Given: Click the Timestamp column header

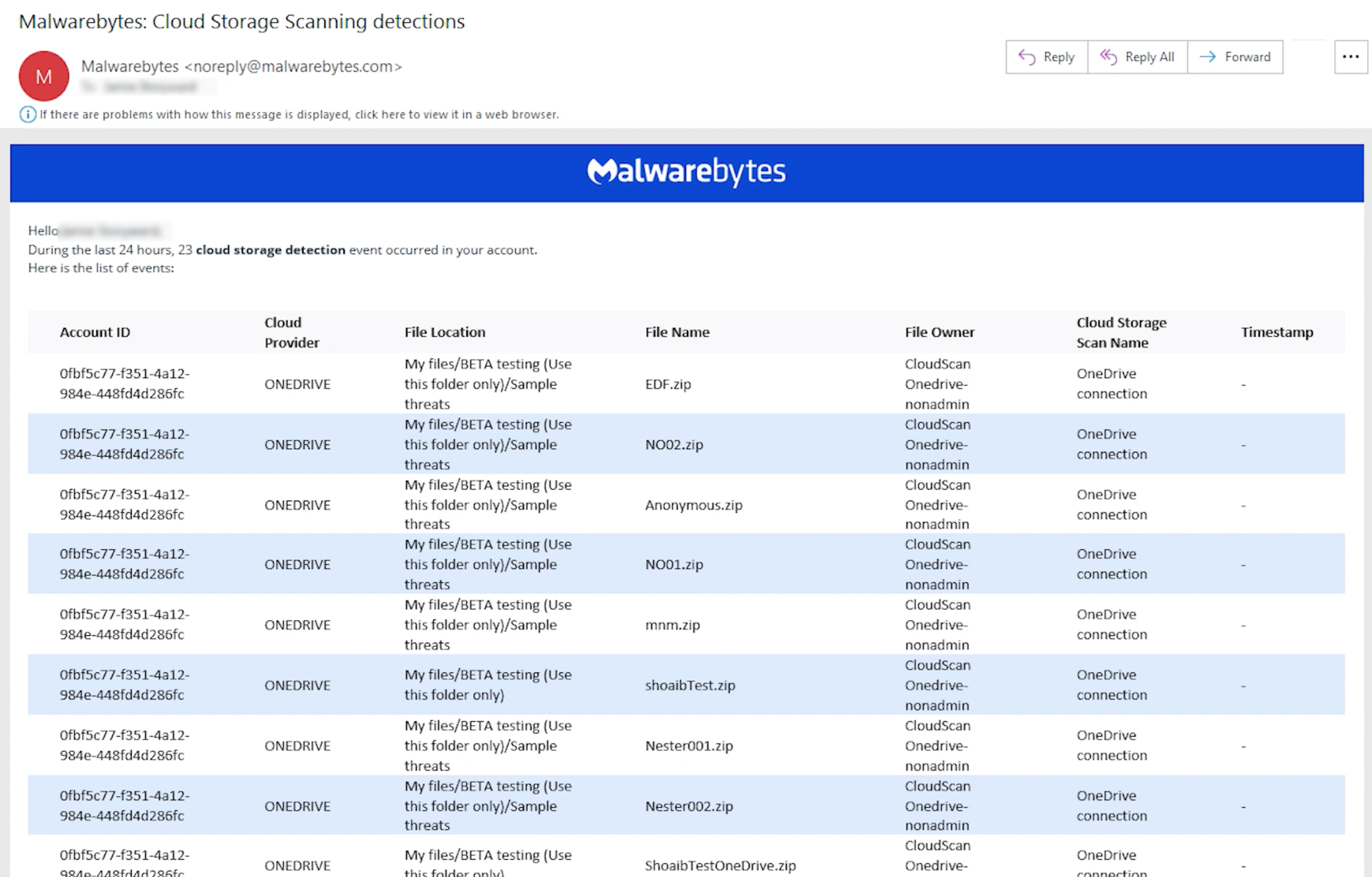Looking at the screenshot, I should tap(1277, 332).
